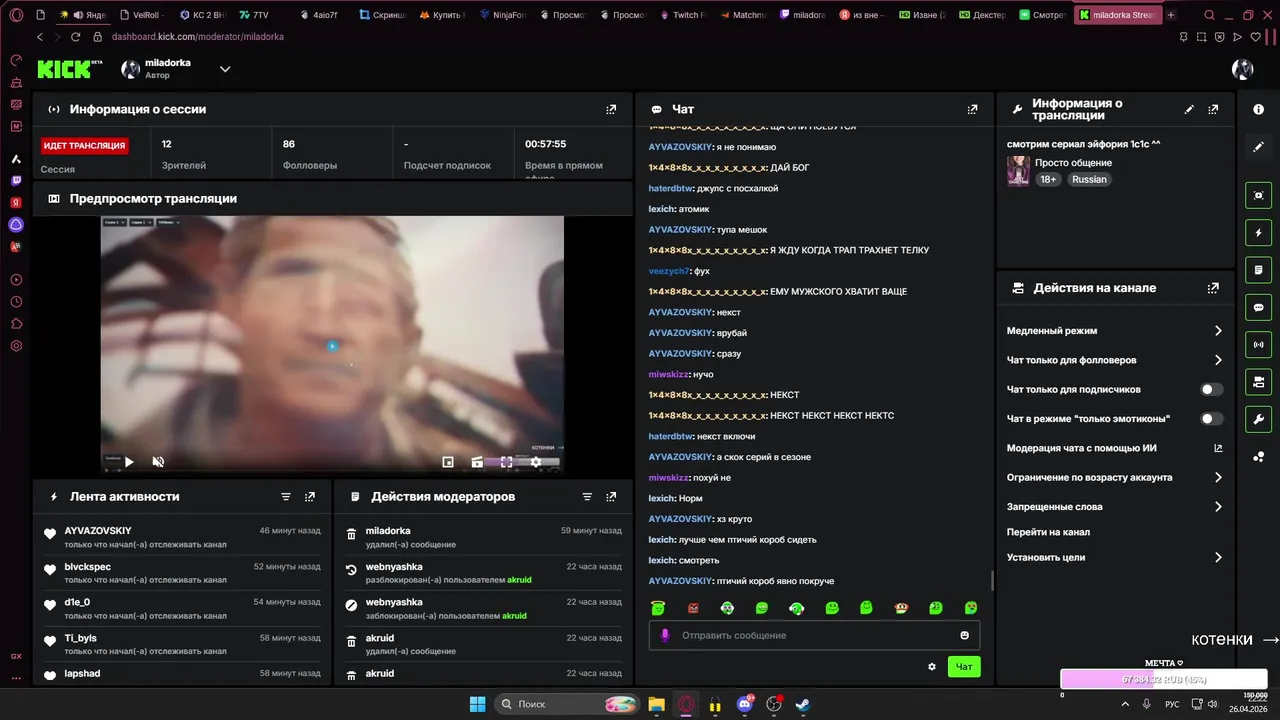Viewport: 1280px width, 720px height.
Task: Click the Russian language tag
Action: (1089, 179)
